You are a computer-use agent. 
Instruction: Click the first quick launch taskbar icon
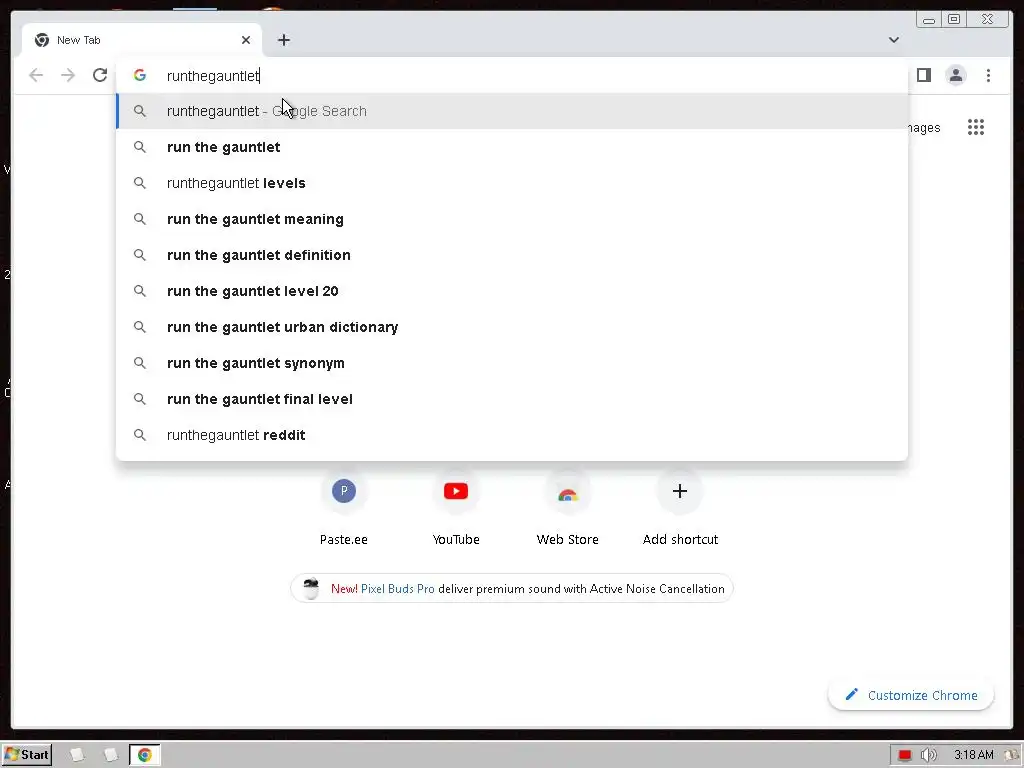77,755
